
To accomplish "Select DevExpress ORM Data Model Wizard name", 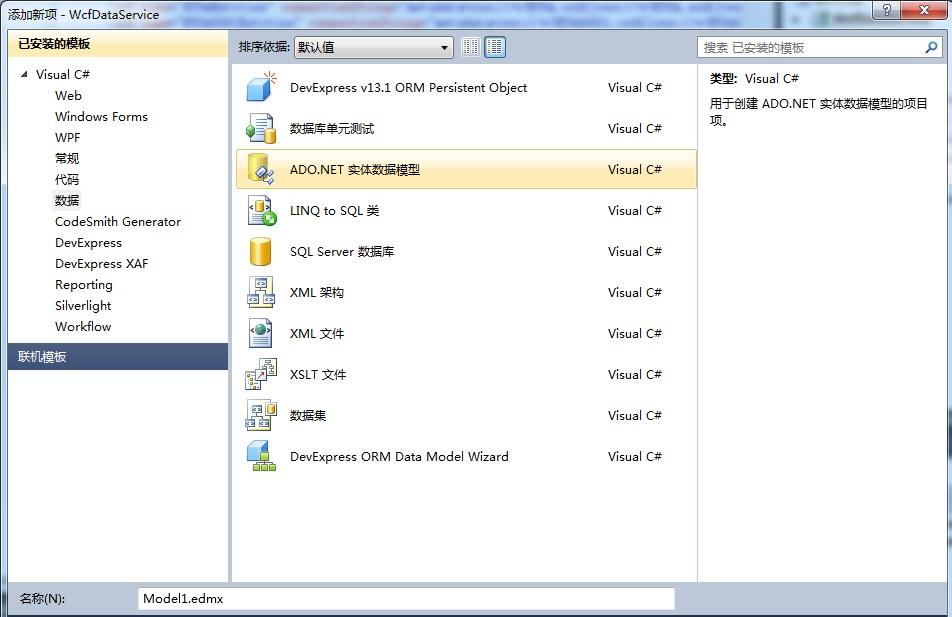I will [x=400, y=457].
